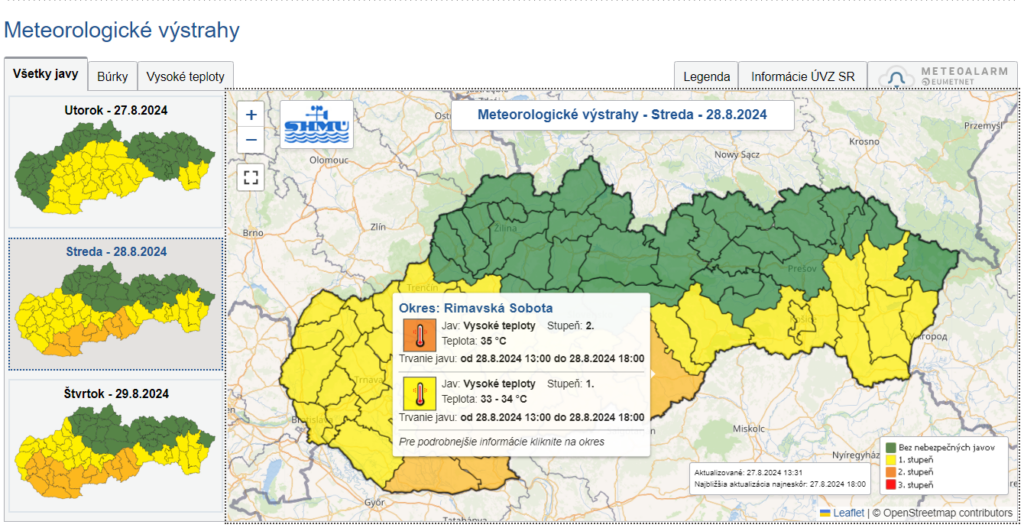Click the yellow level 1 thermometer icon
This screenshot has width=1024, height=531.
[x=418, y=392]
